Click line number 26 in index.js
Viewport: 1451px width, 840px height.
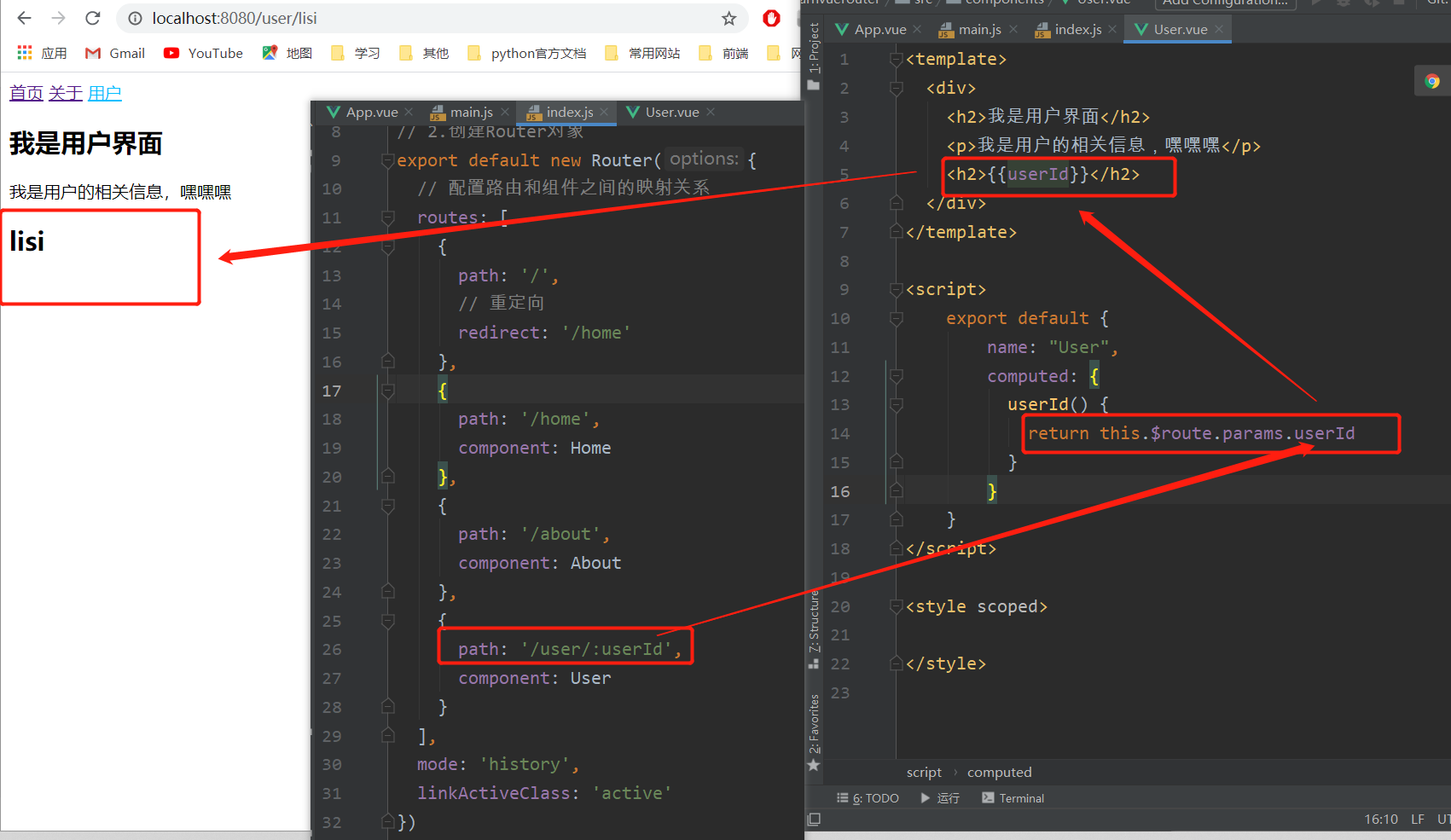[x=332, y=649]
